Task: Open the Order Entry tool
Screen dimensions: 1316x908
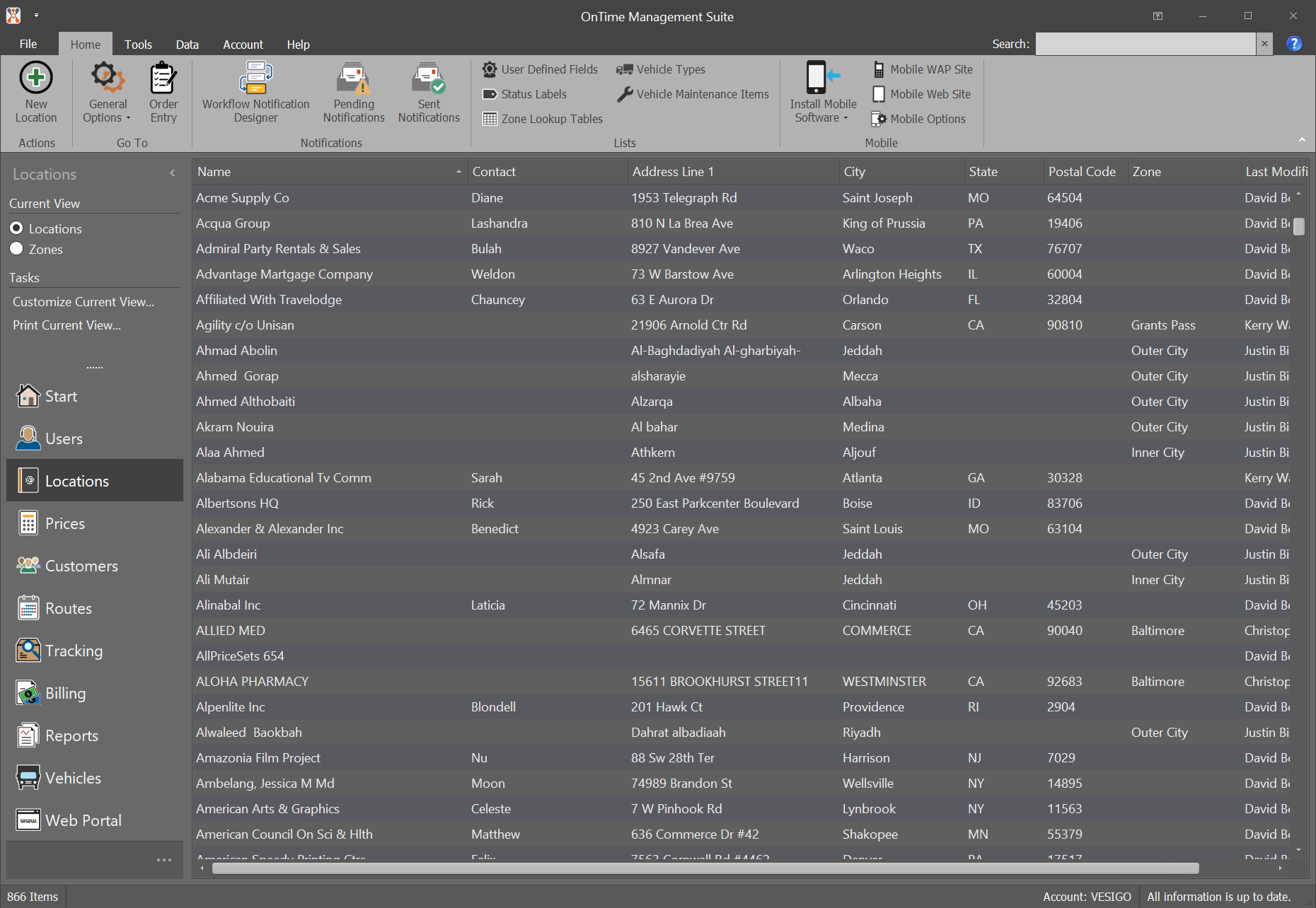Action: 163,93
